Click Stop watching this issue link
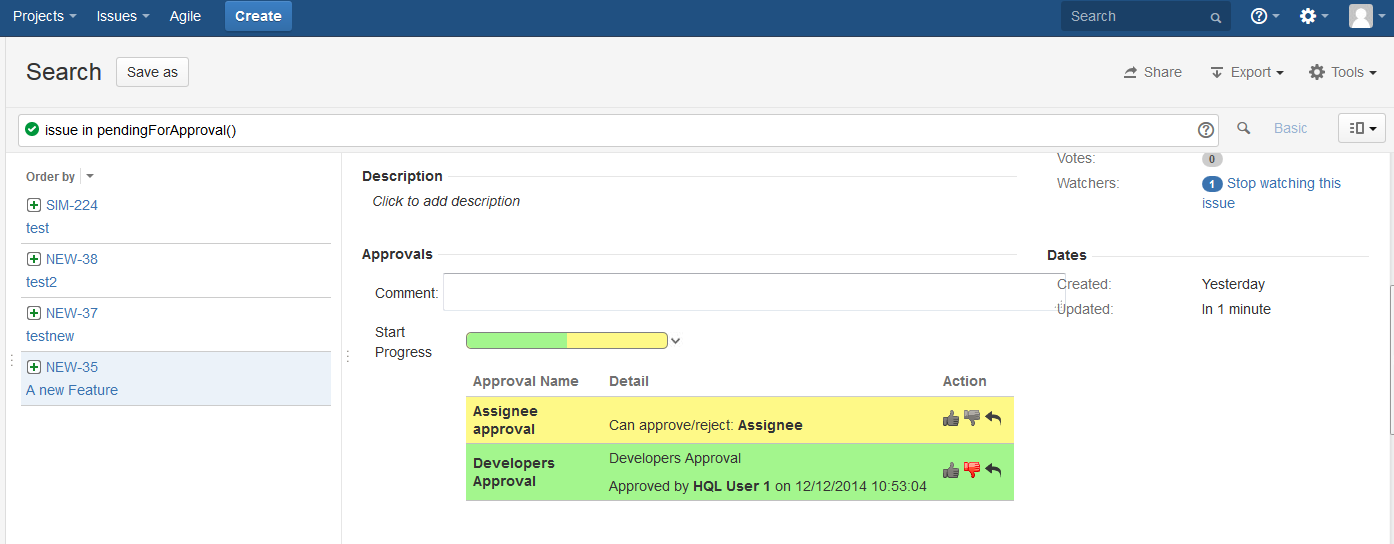Viewport: 1394px width, 544px height. tap(1282, 184)
